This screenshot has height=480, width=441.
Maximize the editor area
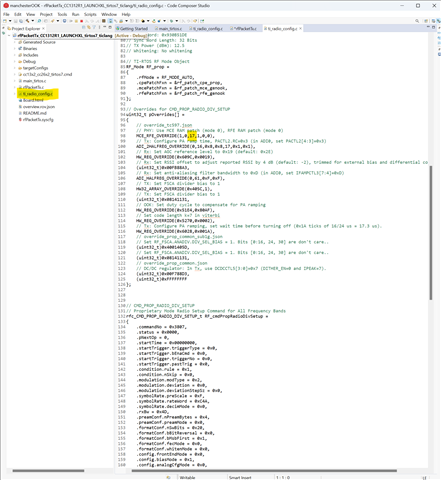tap(433, 27)
